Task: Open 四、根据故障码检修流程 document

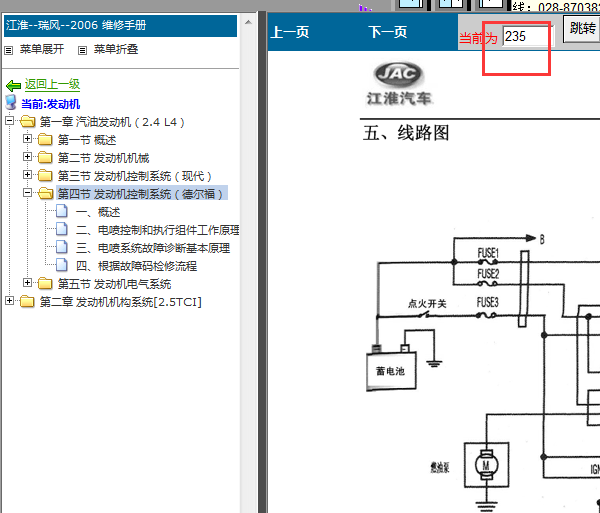Action: click(136, 266)
